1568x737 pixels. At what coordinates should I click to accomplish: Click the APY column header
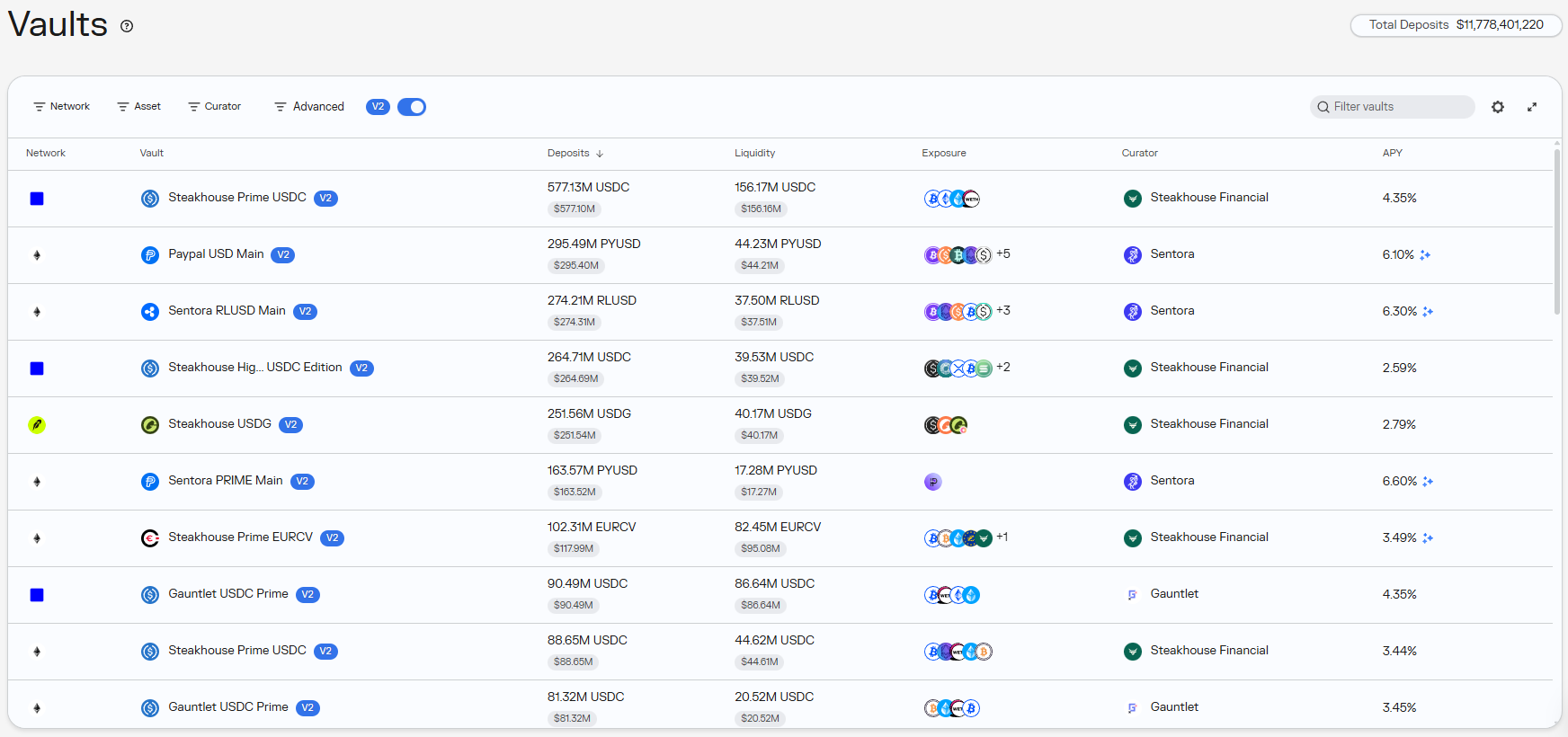pos(1393,154)
